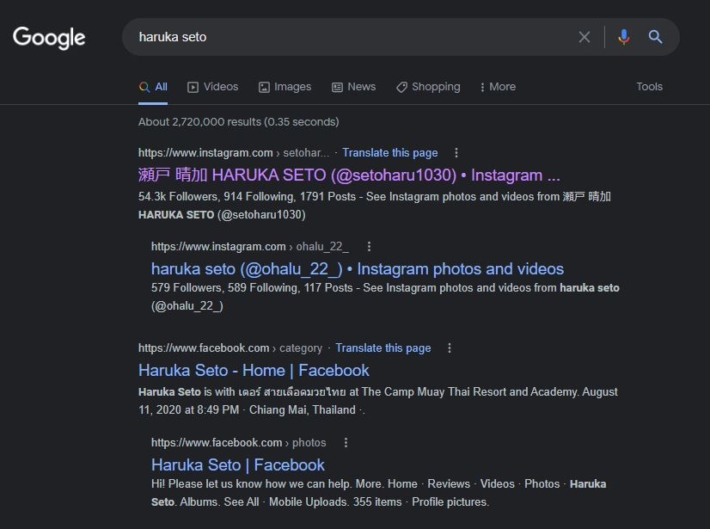This screenshot has width=710, height=529.
Task: Click the About 2,720,000 results text
Action: coord(239,122)
